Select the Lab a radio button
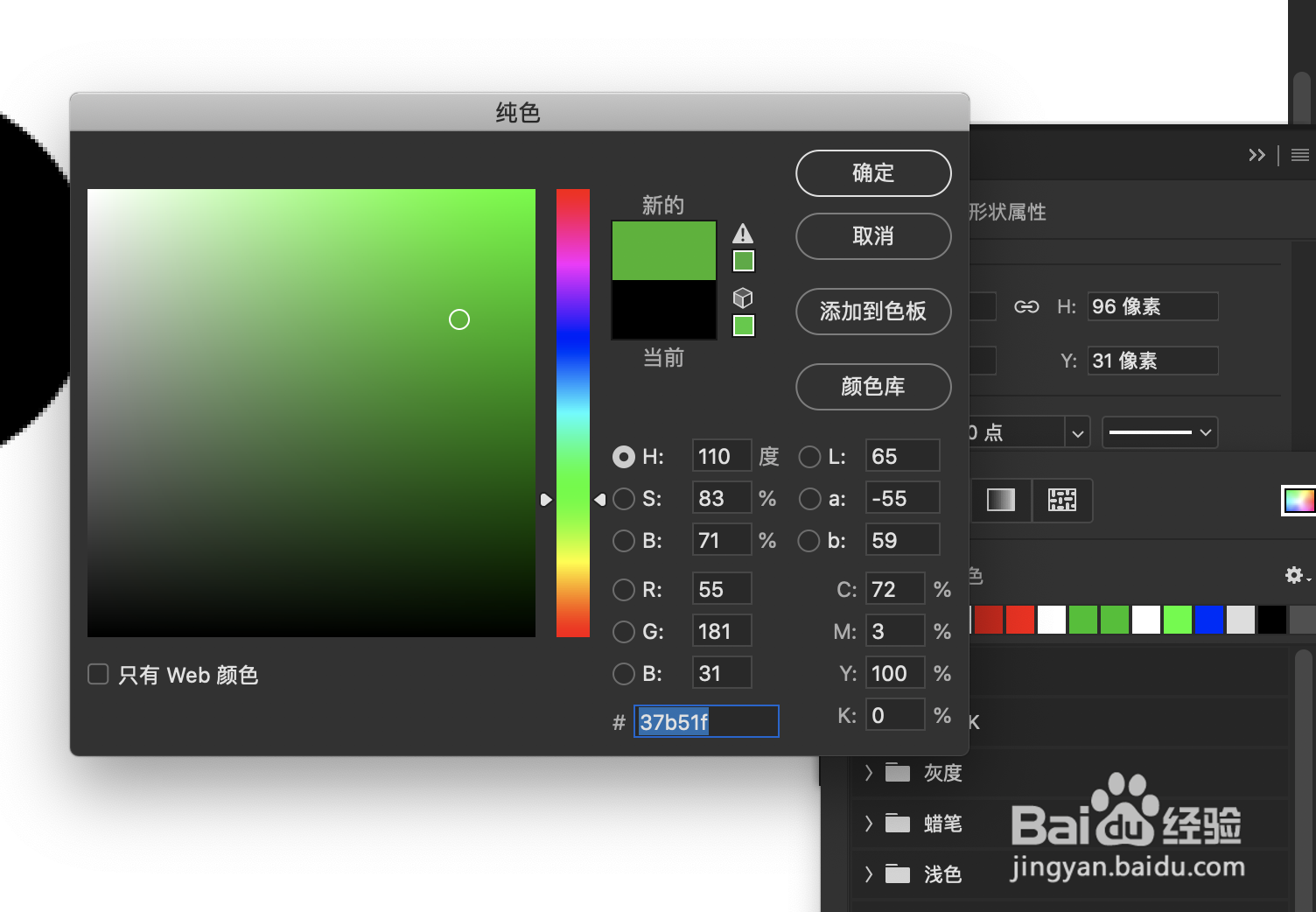The image size is (1316, 912). pyautogui.click(x=810, y=499)
